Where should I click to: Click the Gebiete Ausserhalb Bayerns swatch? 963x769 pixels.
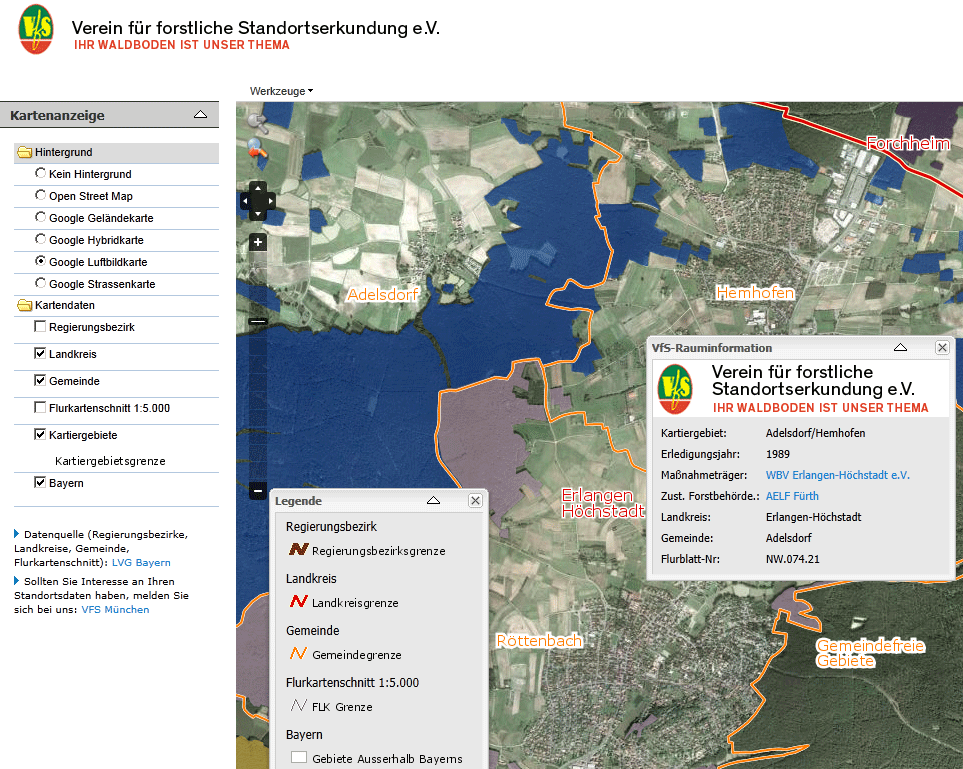pyautogui.click(x=298, y=757)
